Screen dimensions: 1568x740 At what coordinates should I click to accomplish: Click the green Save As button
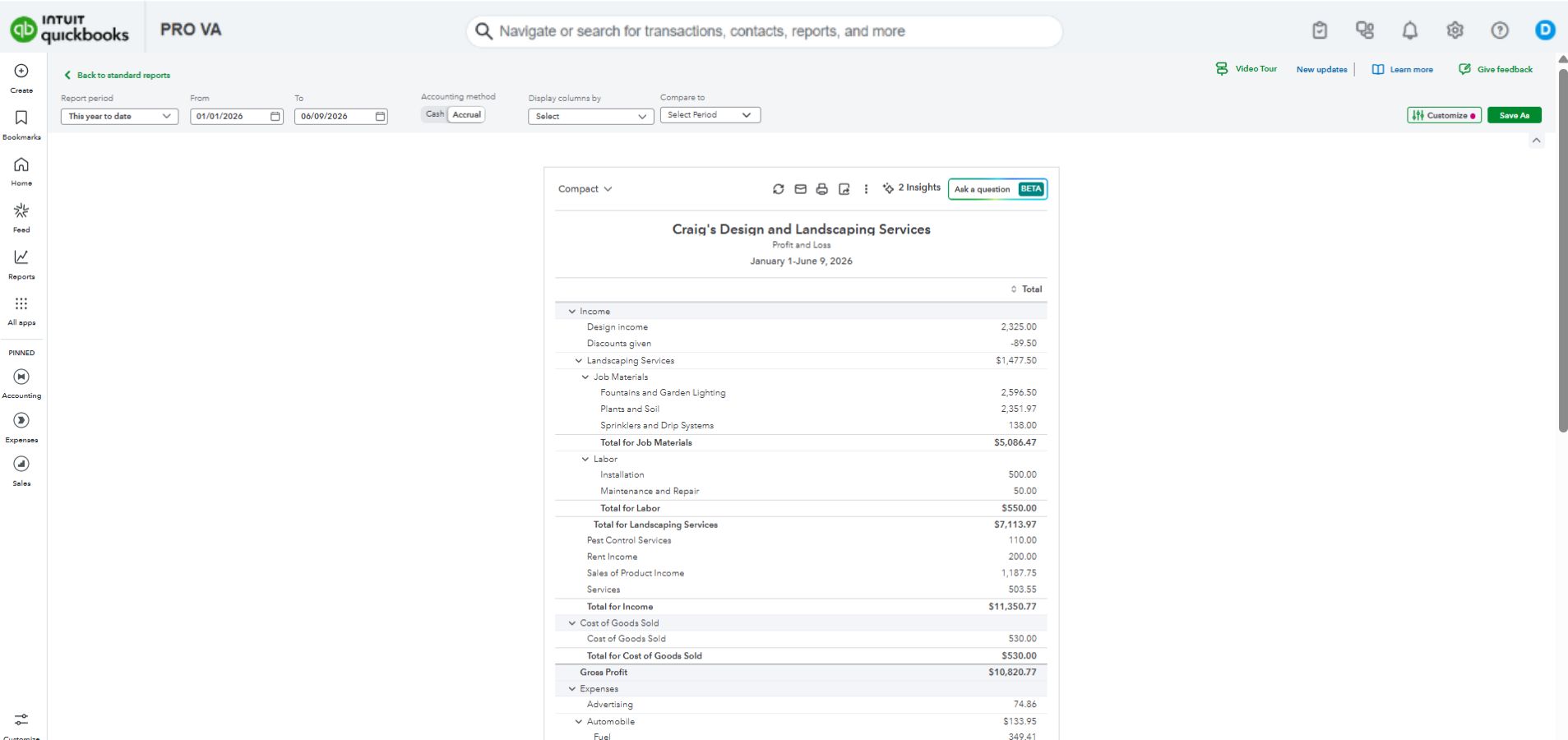(1514, 115)
